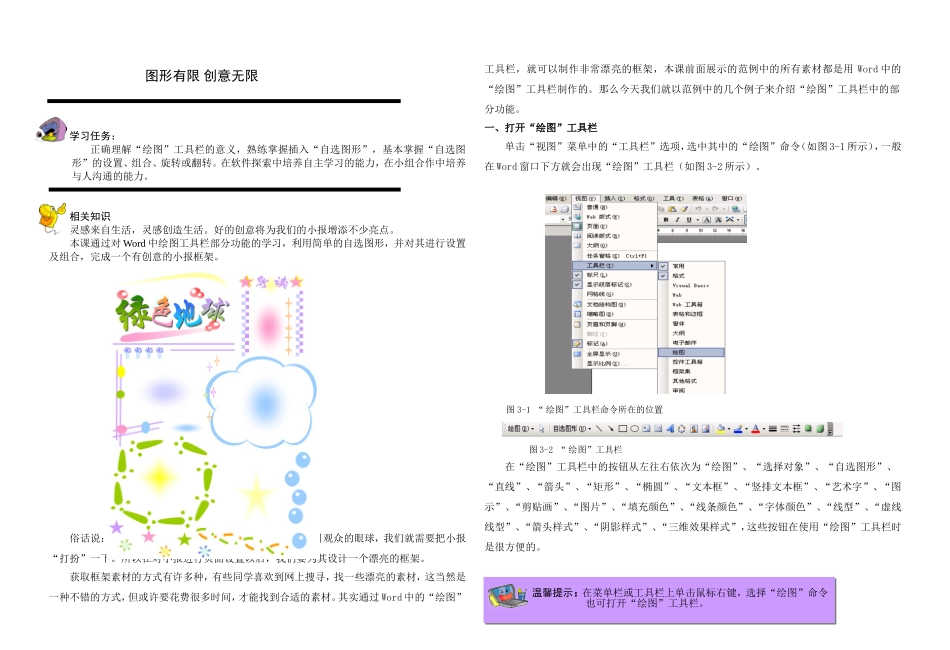Open the 表格(A) menu

[703, 198]
